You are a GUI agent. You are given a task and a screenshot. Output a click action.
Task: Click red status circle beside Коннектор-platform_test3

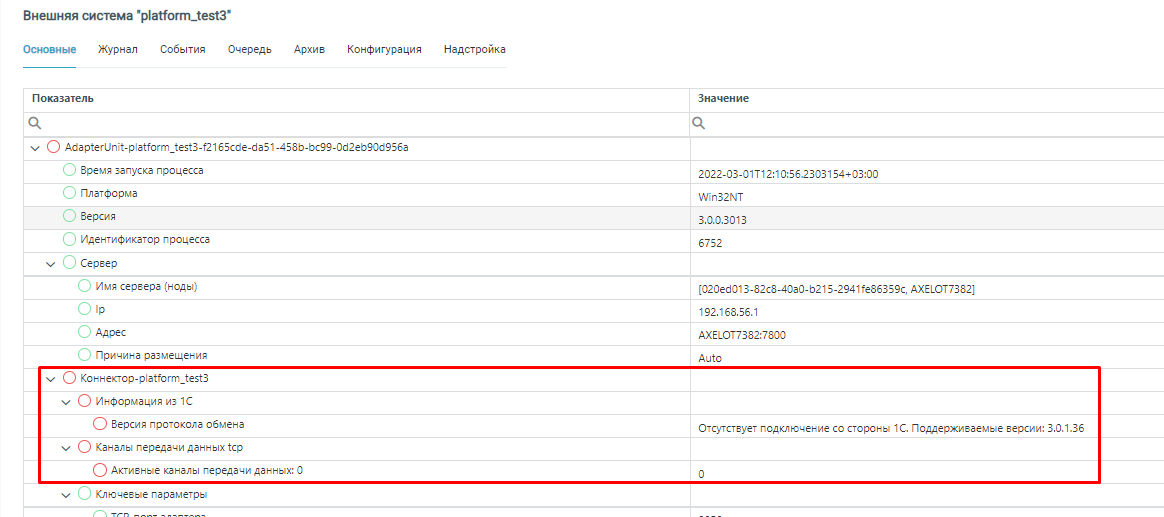click(70, 378)
